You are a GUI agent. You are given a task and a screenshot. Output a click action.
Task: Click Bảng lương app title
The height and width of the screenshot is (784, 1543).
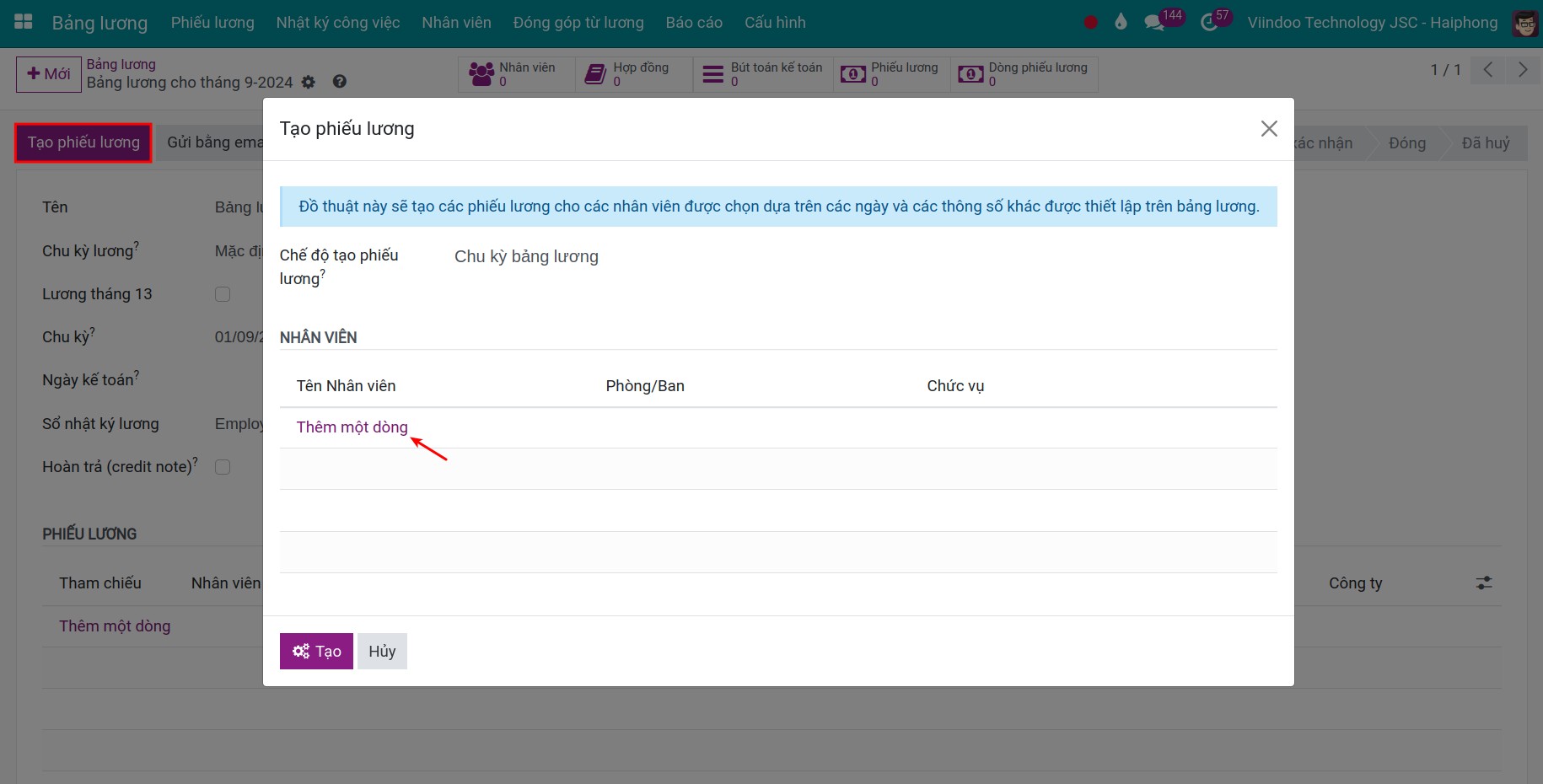click(99, 23)
